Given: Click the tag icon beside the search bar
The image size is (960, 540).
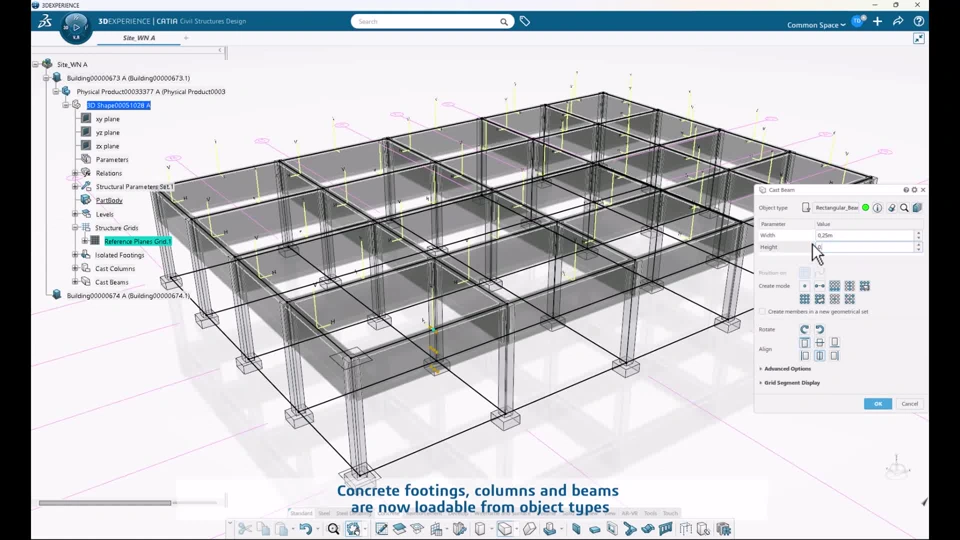Looking at the screenshot, I should point(525,21).
